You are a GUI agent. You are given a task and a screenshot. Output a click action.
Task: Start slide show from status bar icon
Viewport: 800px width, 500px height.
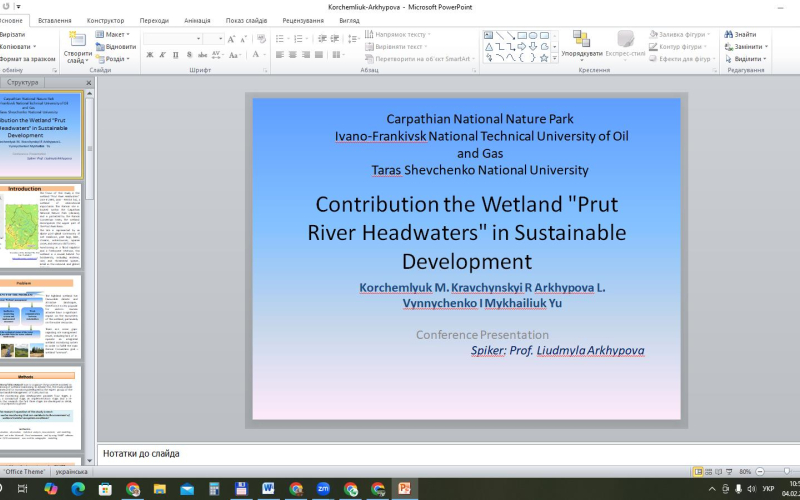pos(729,471)
